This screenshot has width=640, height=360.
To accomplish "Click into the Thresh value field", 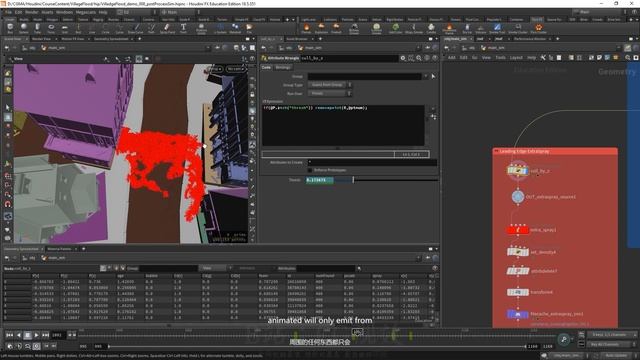I will (320, 180).
